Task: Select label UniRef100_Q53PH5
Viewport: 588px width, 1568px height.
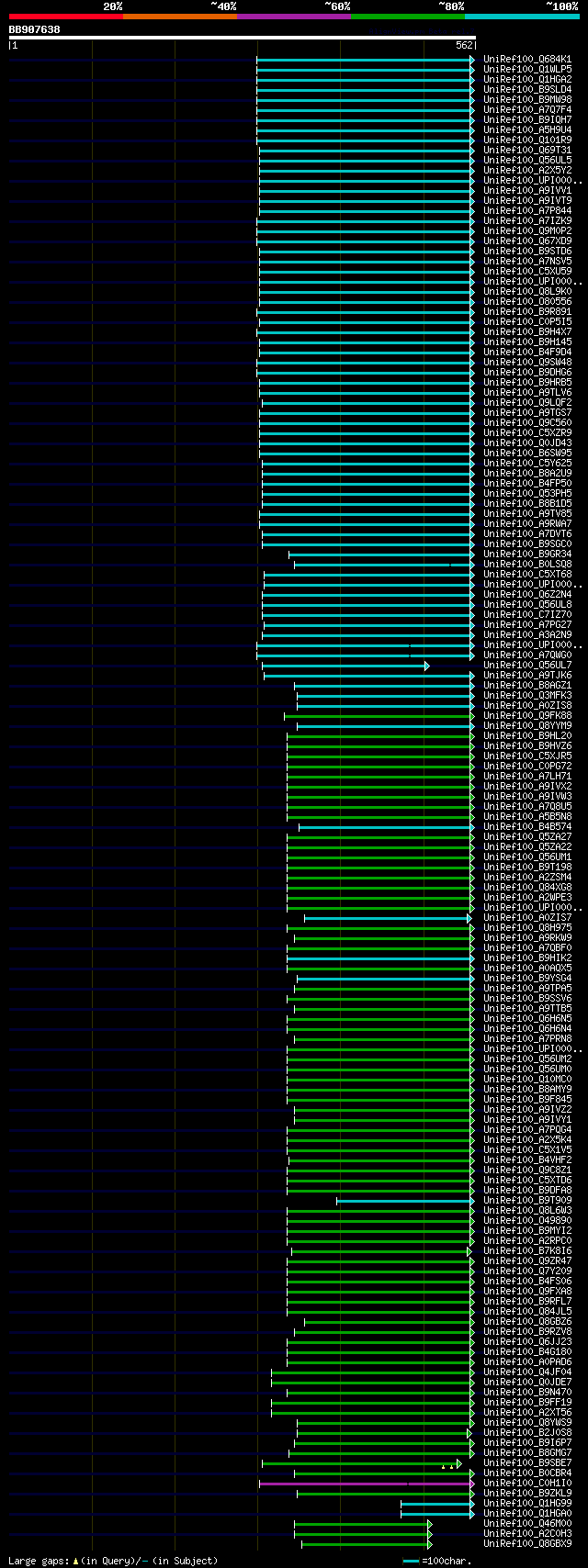Action: [x=527, y=494]
